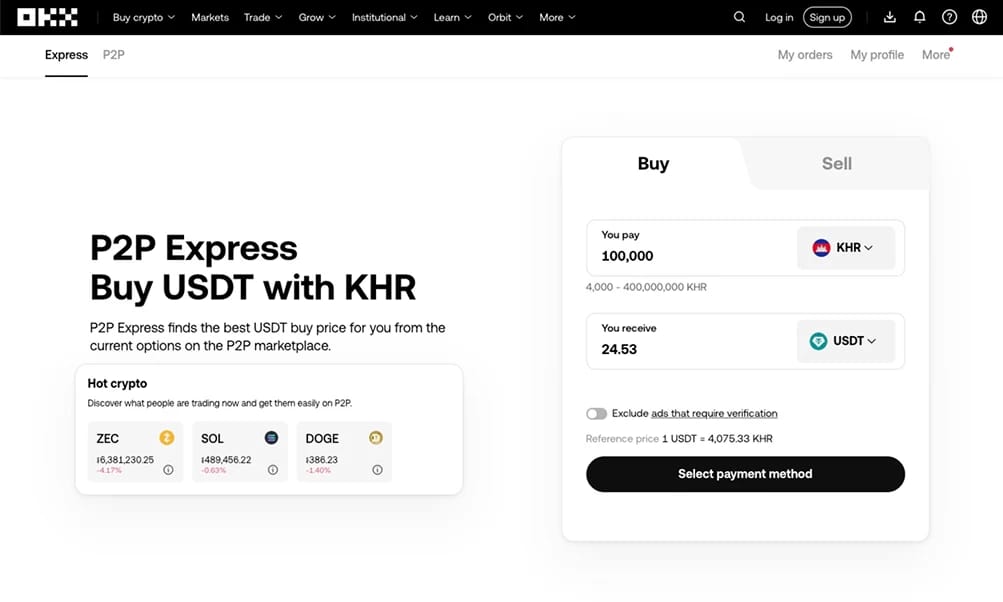The width and height of the screenshot is (1003, 602).
Task: Expand the Orbit menu
Action: 505,17
